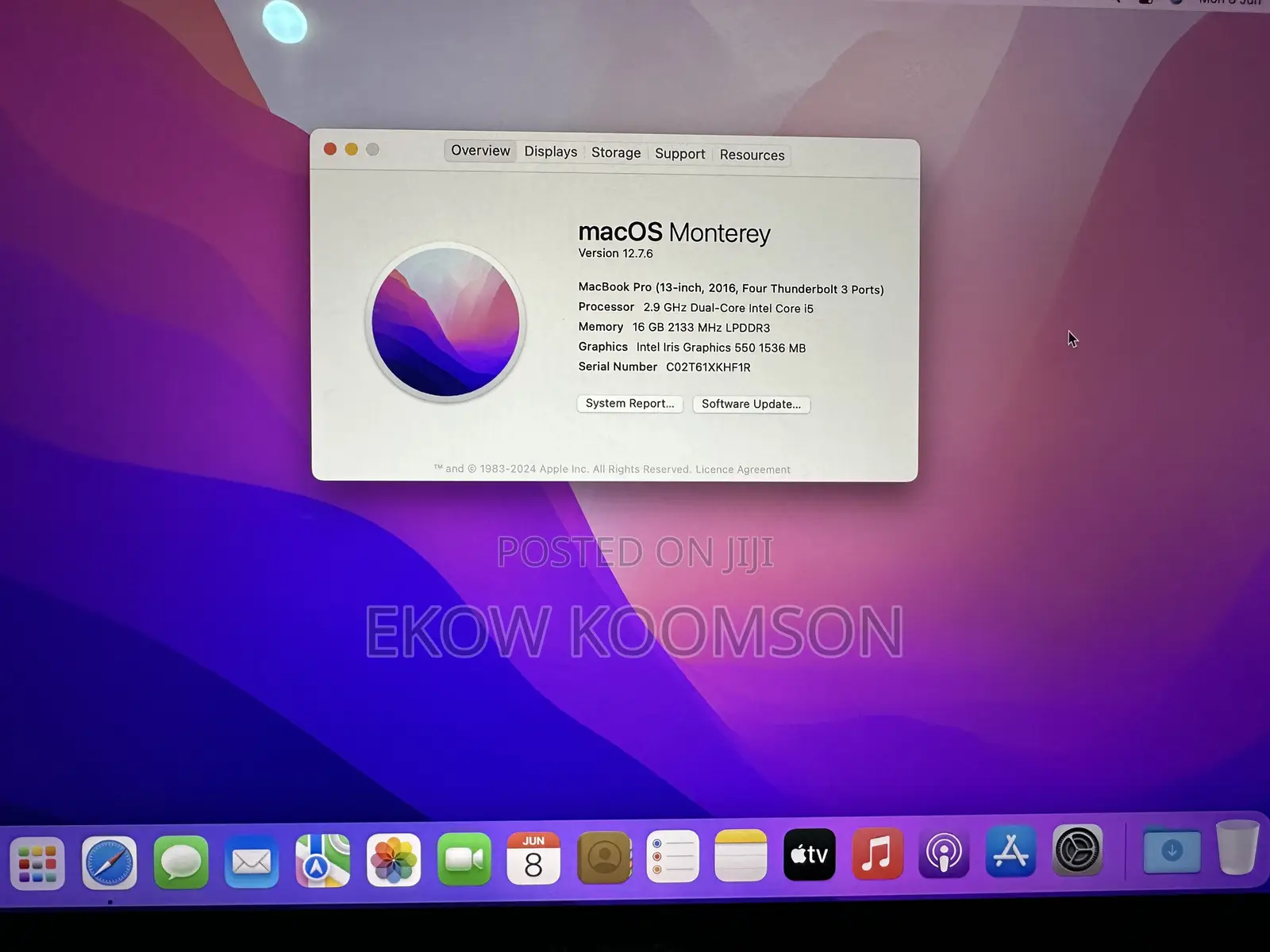Image resolution: width=1270 pixels, height=952 pixels.
Task: Click '2.9 GHz Dual-Core Intel Core i5'
Action: click(728, 308)
